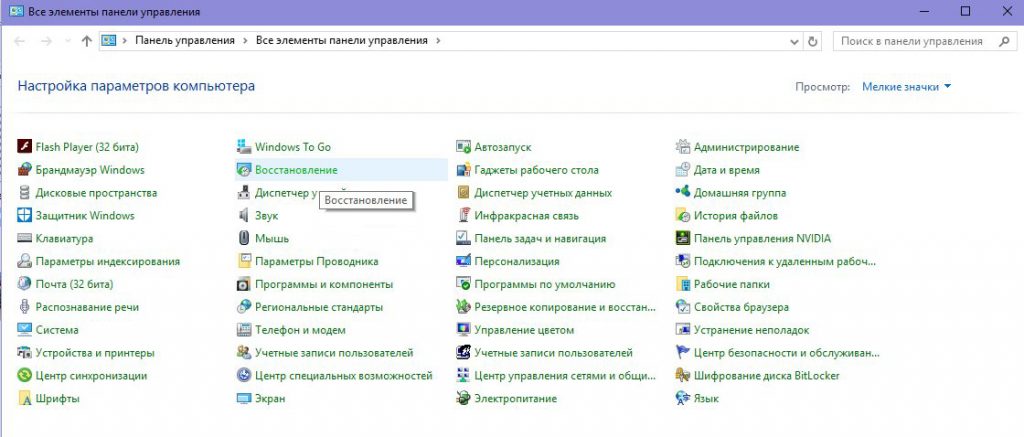This screenshot has width=1024, height=437.
Task: Click the Региональные стандарты globe icon
Action: (244, 307)
